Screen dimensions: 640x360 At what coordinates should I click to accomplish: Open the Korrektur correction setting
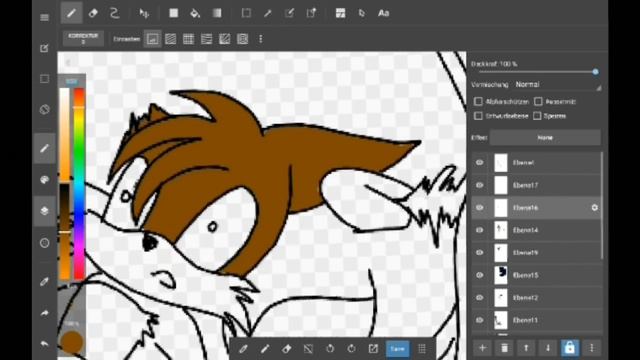pyautogui.click(x=83, y=39)
